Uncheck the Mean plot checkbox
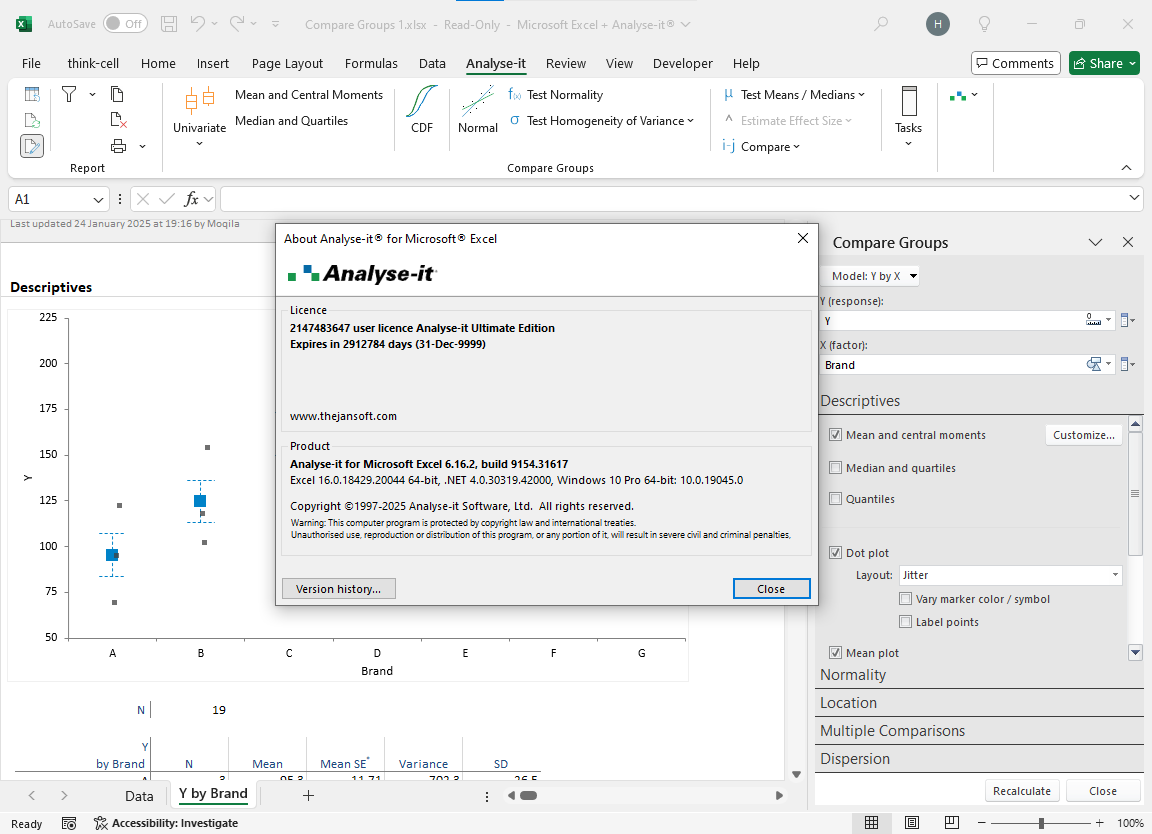 coord(835,652)
